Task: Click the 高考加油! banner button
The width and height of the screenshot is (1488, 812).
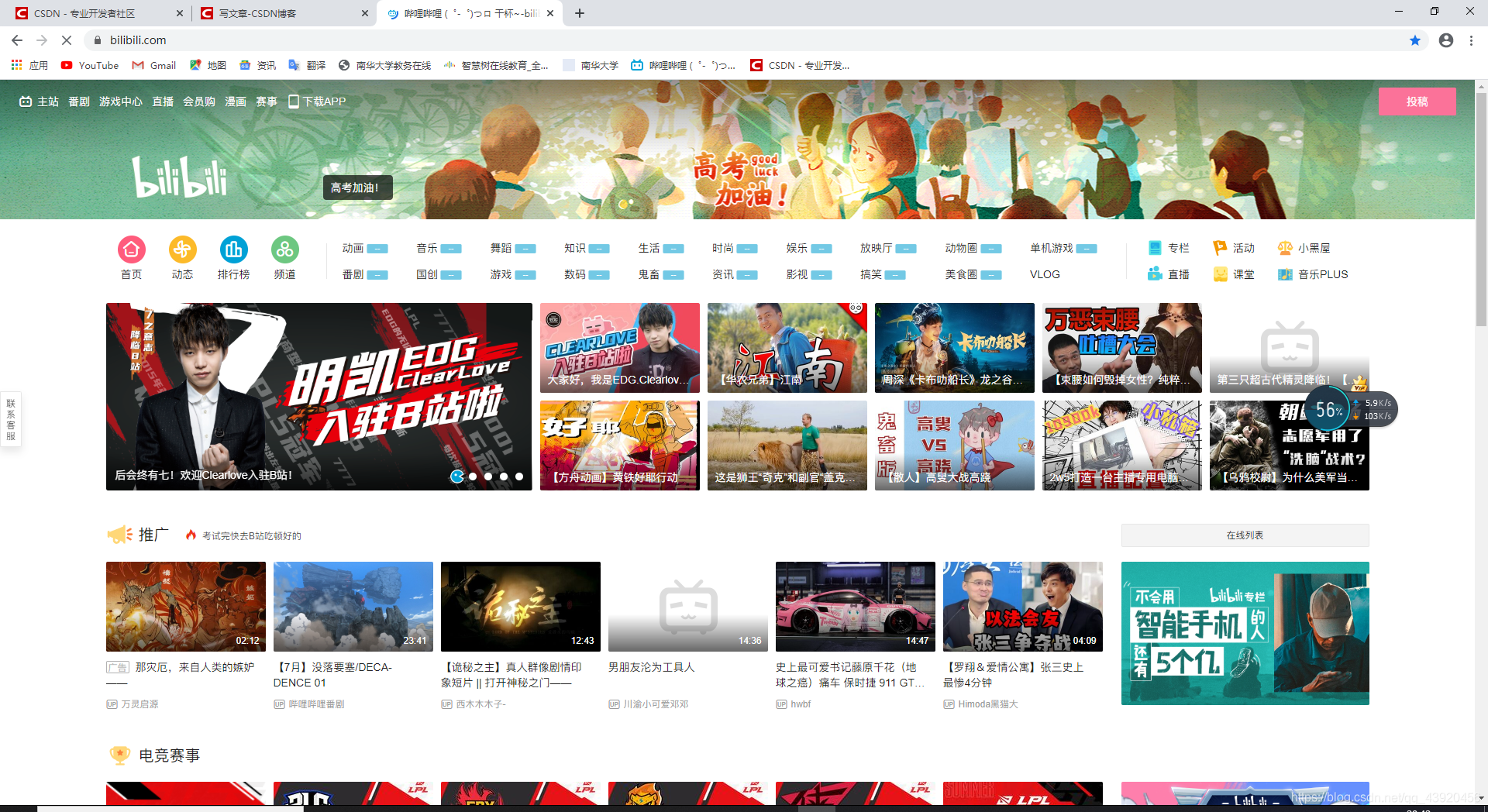Action: [x=357, y=188]
